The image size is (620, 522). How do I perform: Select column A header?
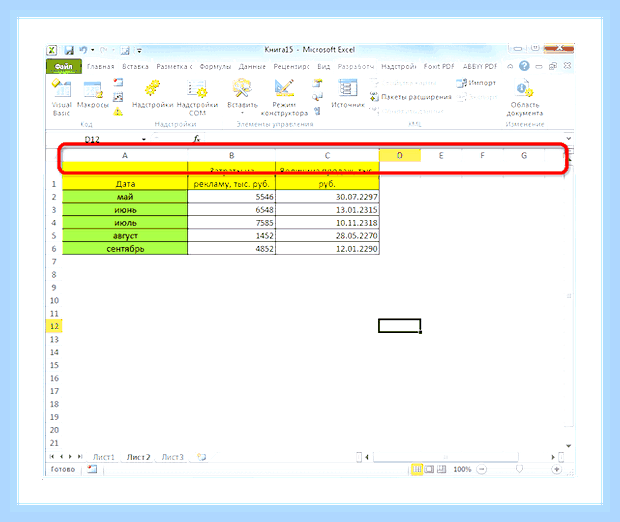(x=125, y=155)
